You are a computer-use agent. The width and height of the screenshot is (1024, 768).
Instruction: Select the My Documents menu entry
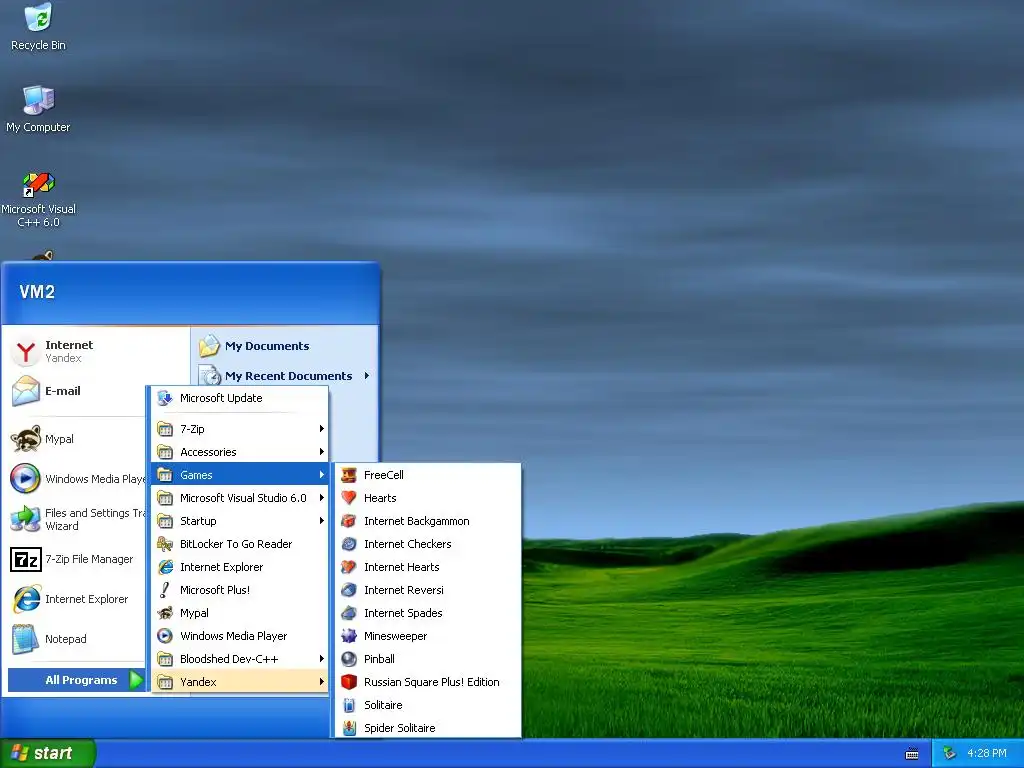(285, 346)
